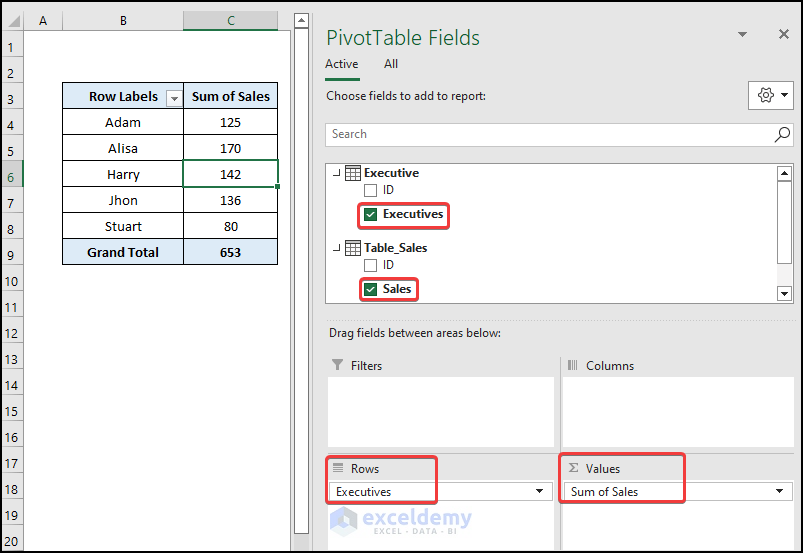The image size is (803, 553).
Task: Click the Executive table icon
Action: [x=353, y=173]
